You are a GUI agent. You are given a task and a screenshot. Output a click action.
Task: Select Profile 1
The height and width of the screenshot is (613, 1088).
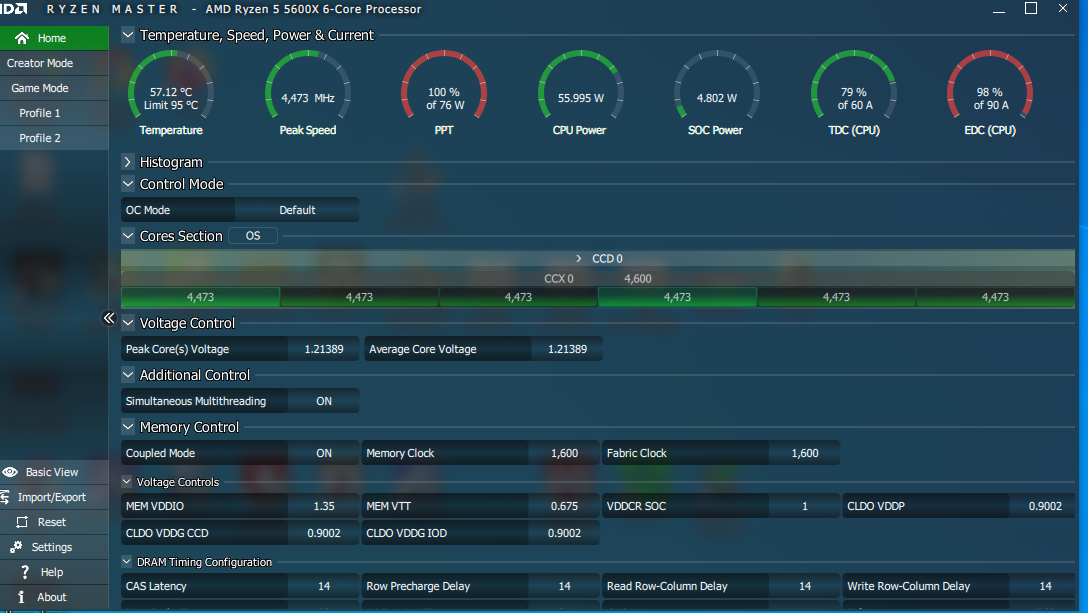tap(54, 113)
